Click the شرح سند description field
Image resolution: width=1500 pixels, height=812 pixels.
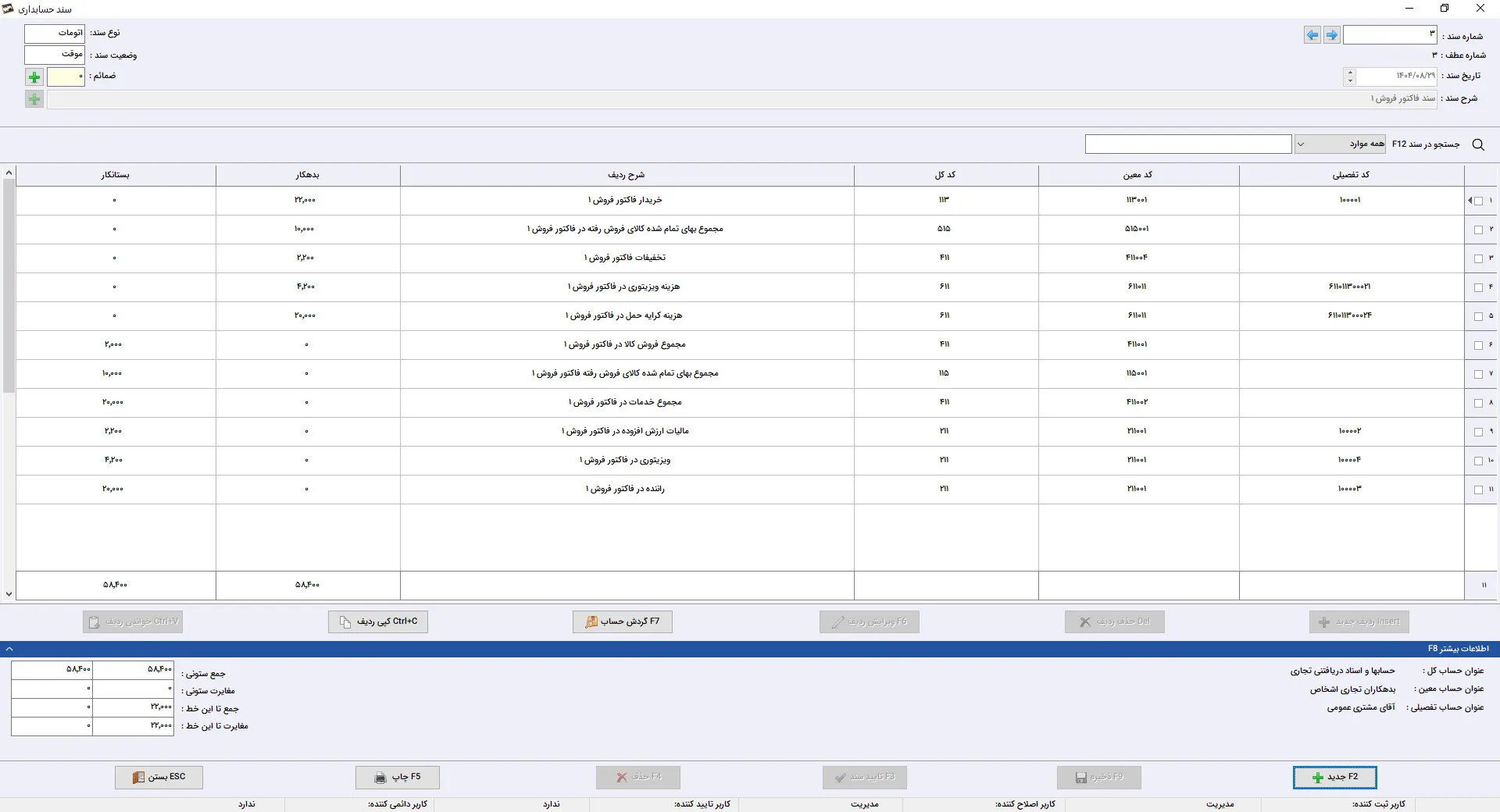741,99
